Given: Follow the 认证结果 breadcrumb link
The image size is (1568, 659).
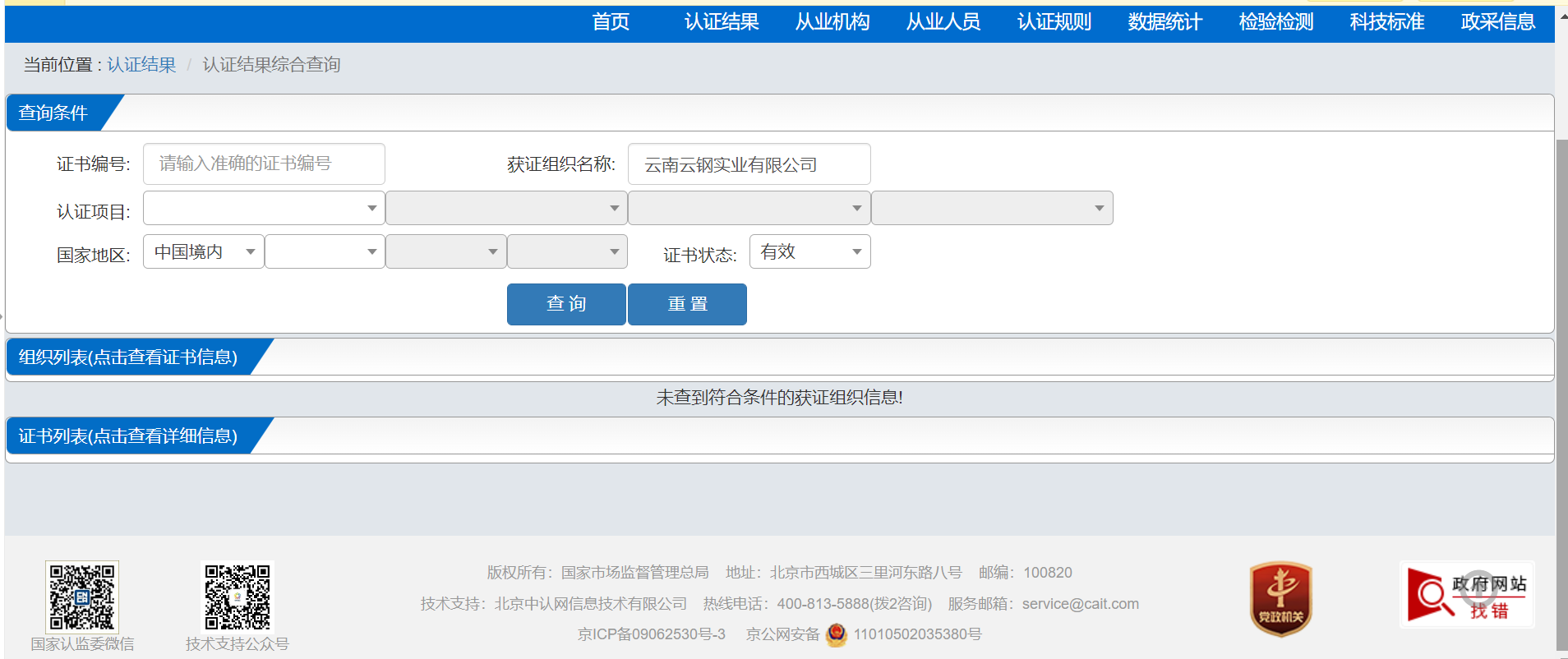Looking at the screenshot, I should tap(141, 65).
